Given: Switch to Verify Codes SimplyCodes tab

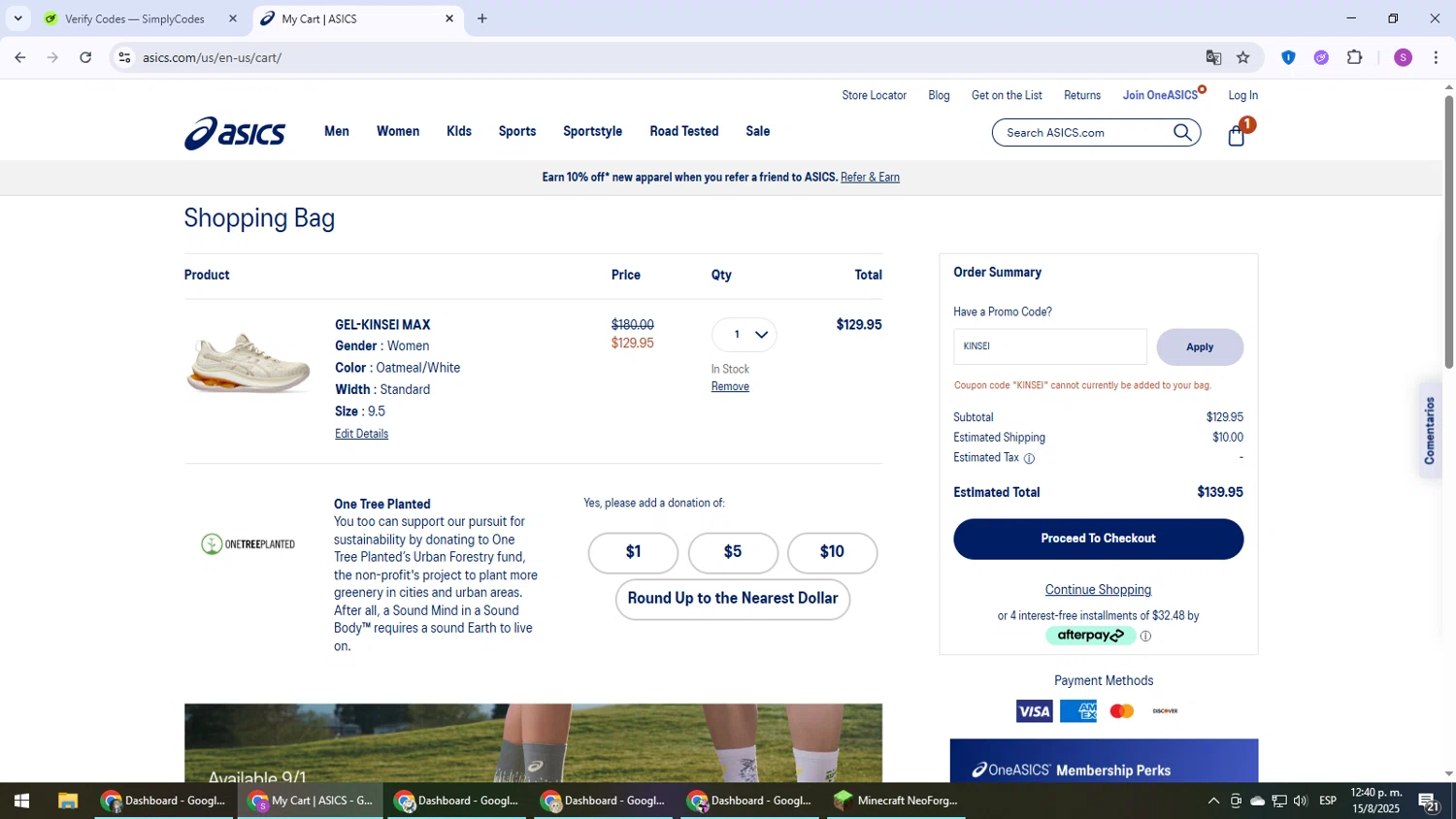Looking at the screenshot, I should pyautogui.click(x=134, y=18).
